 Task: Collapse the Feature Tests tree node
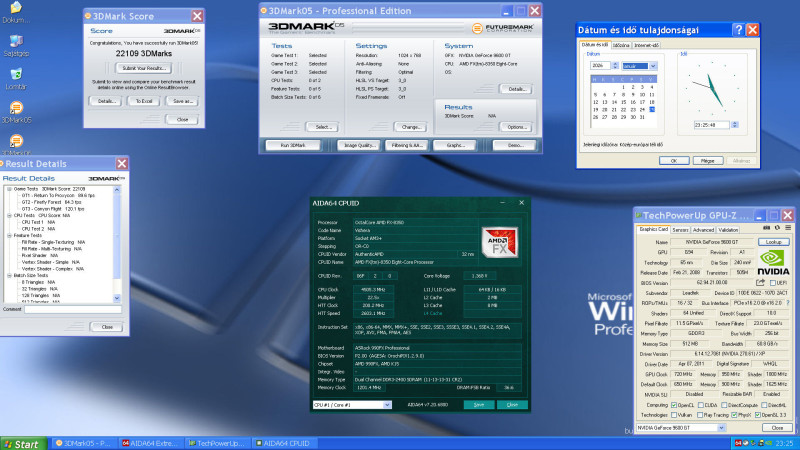[x=9, y=236]
